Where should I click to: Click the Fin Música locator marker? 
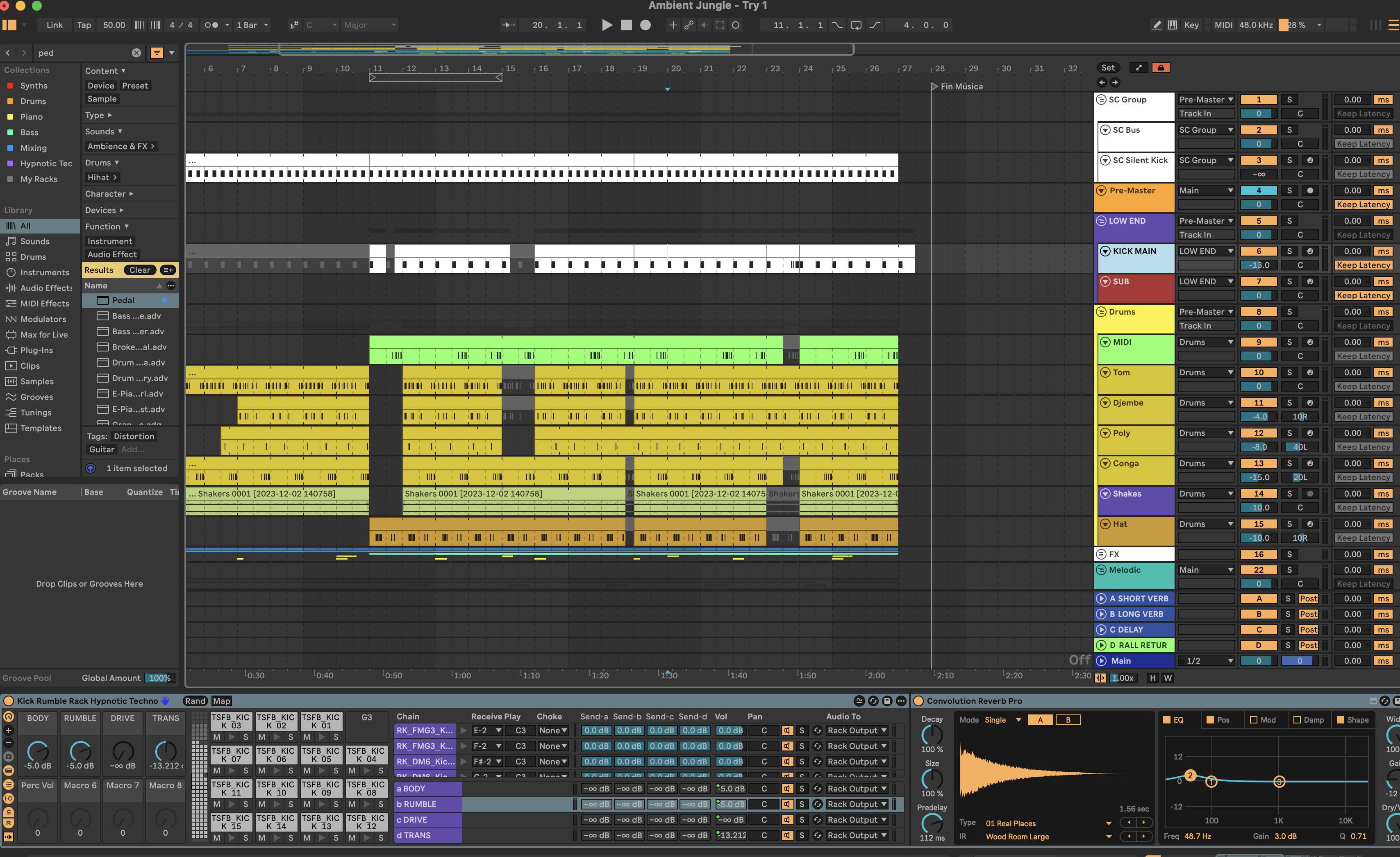(x=935, y=86)
